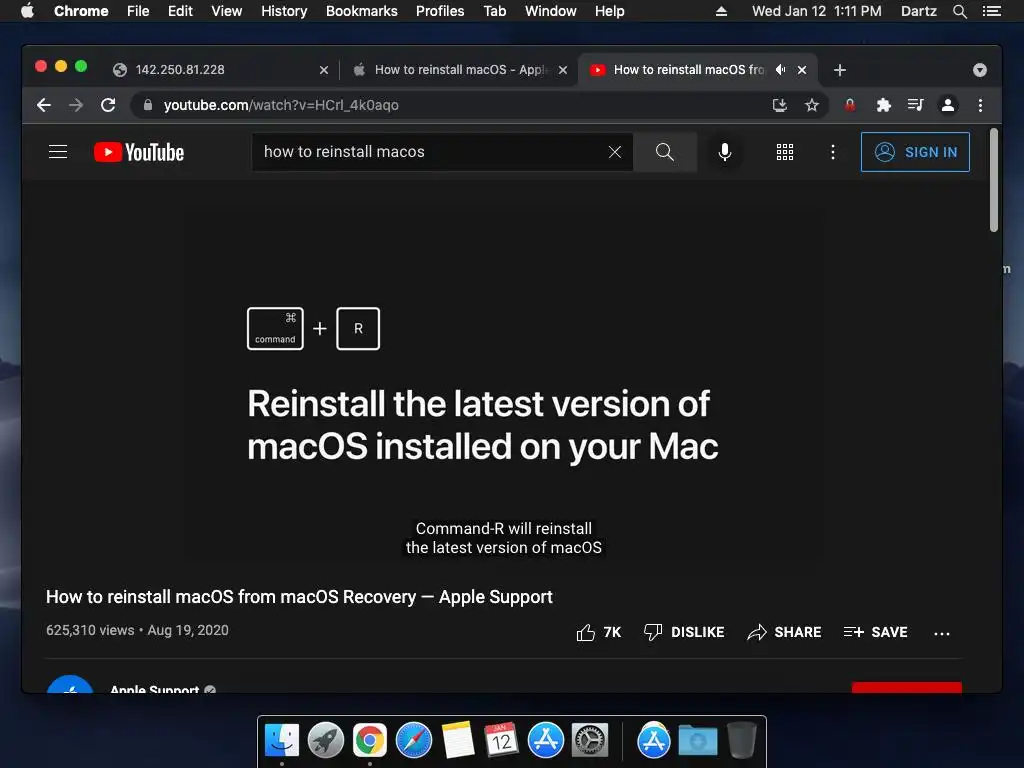
Task: Open new tab with plus button
Action: [x=839, y=70]
